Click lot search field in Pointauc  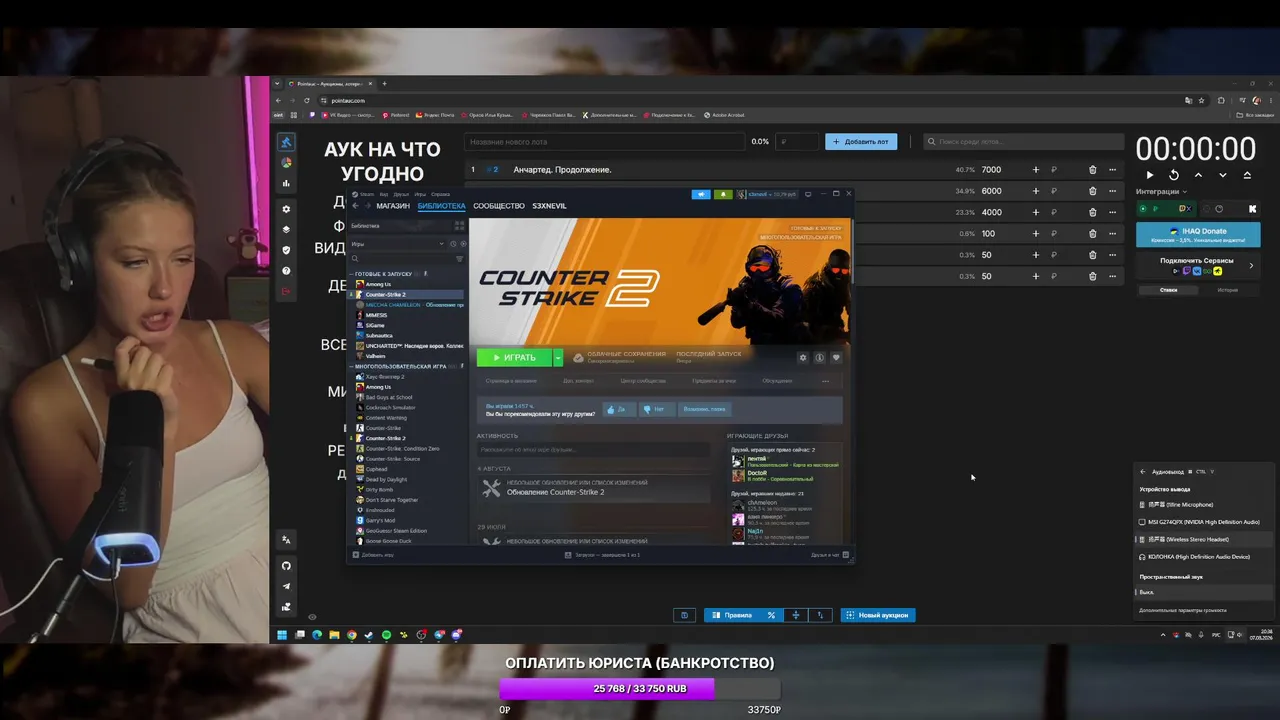pyautogui.click(x=1023, y=142)
